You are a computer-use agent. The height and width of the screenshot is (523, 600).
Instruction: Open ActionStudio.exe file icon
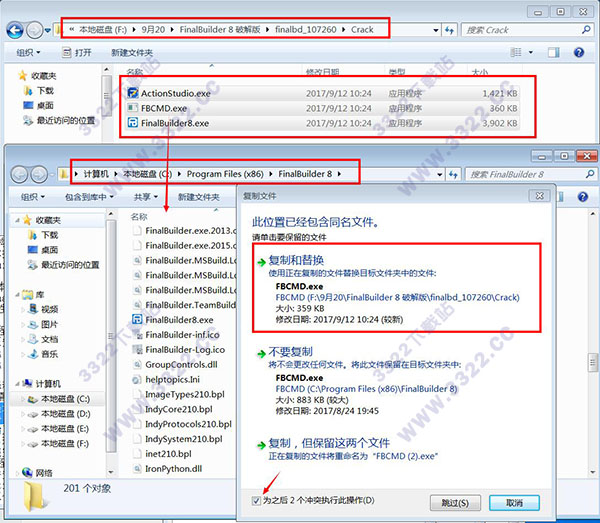[x=133, y=93]
